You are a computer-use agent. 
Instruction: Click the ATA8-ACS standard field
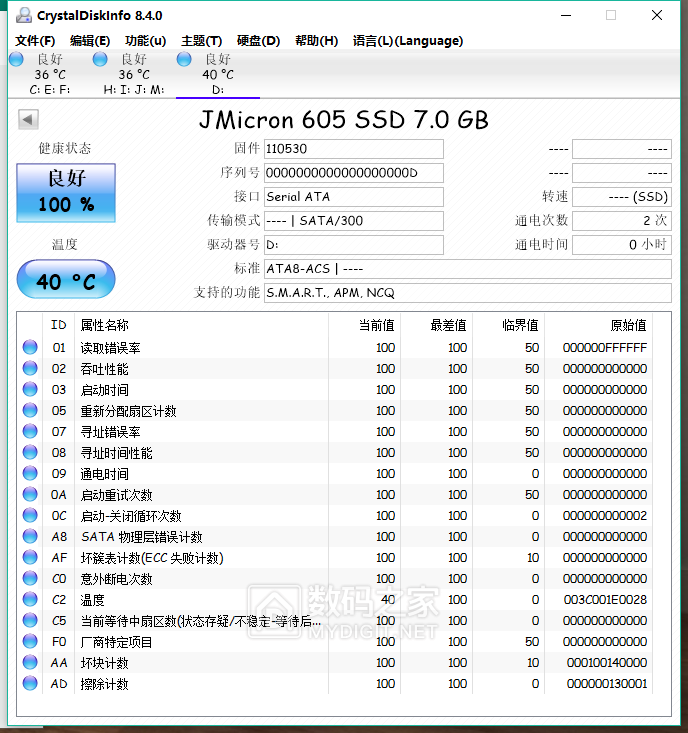[x=468, y=269]
